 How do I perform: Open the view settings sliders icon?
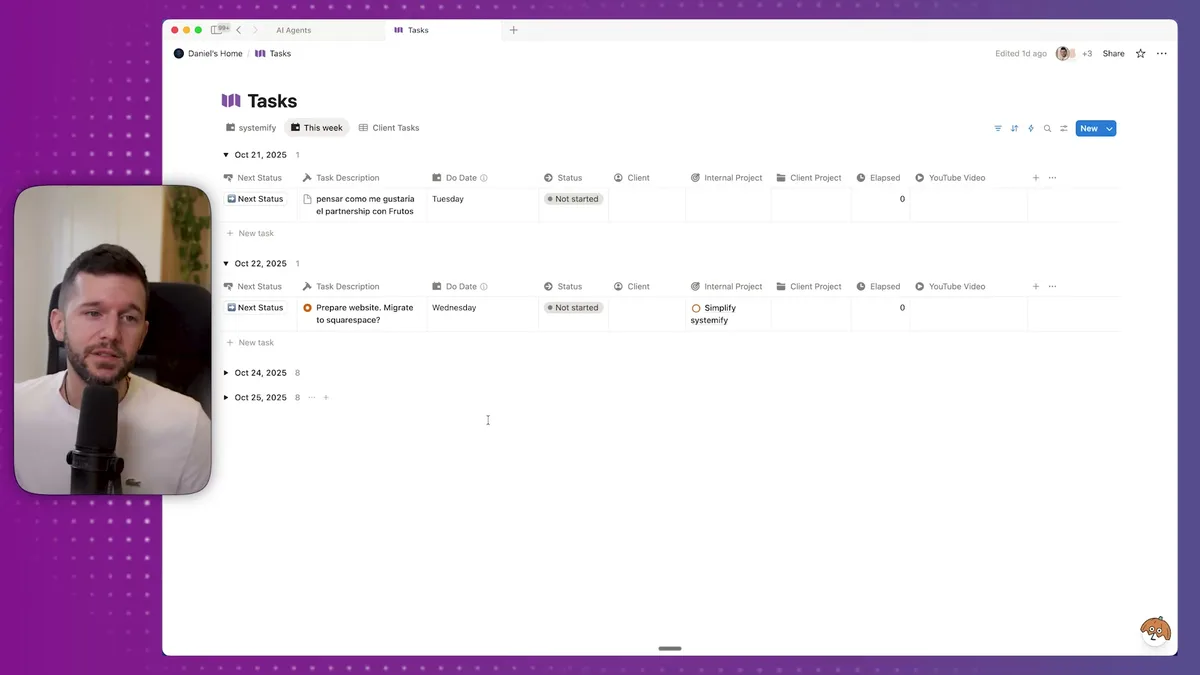point(1062,128)
